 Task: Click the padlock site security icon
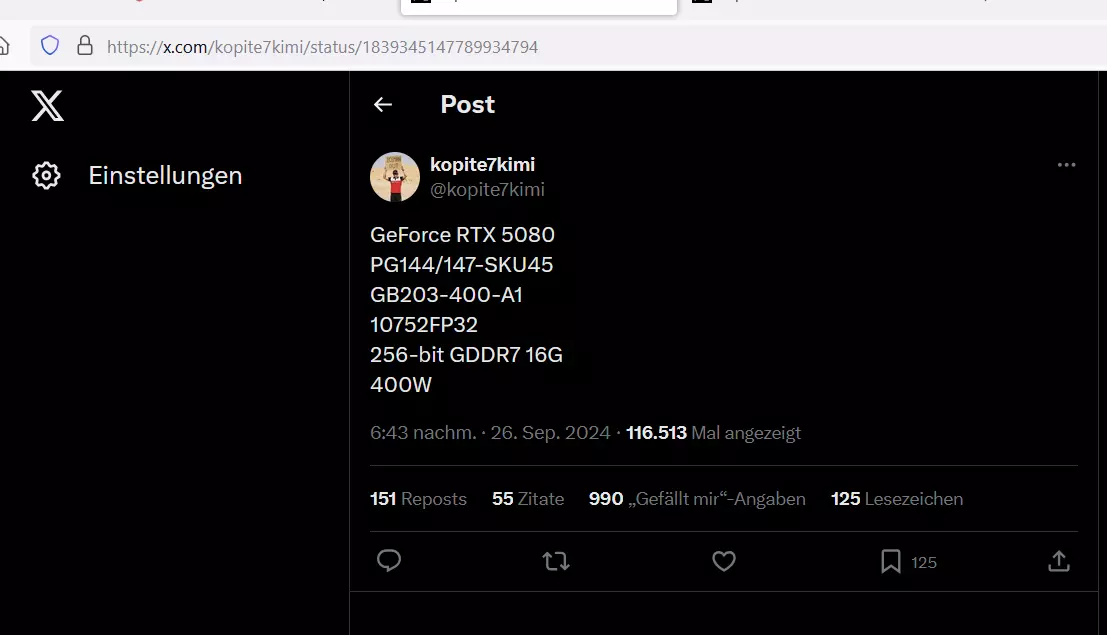pyautogui.click(x=85, y=46)
